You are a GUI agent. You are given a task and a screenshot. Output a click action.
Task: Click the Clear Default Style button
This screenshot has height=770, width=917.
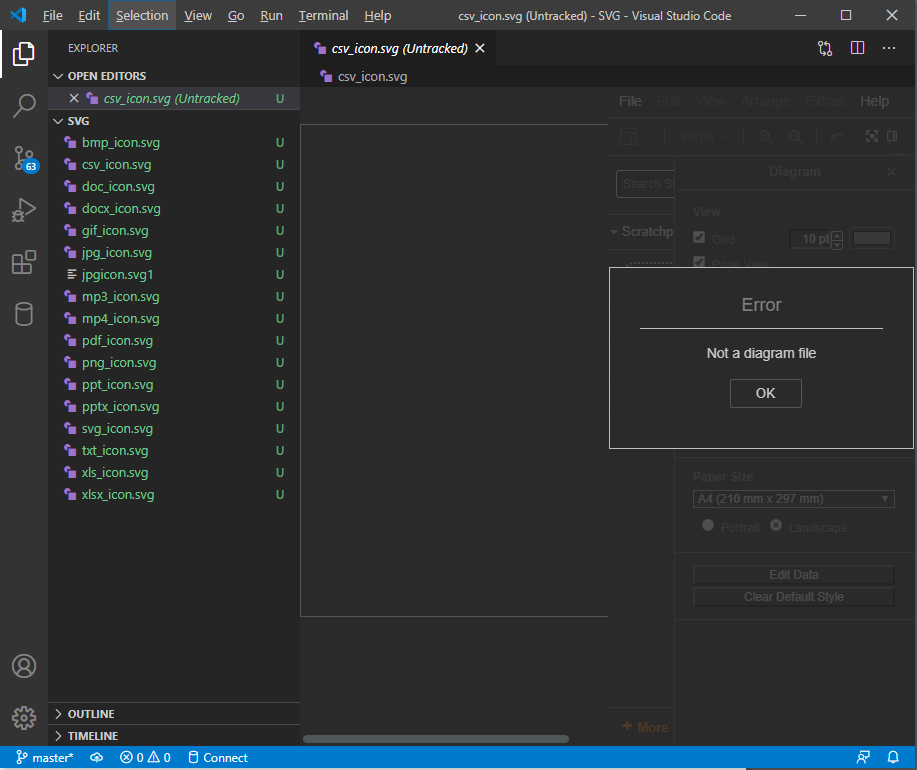click(794, 597)
